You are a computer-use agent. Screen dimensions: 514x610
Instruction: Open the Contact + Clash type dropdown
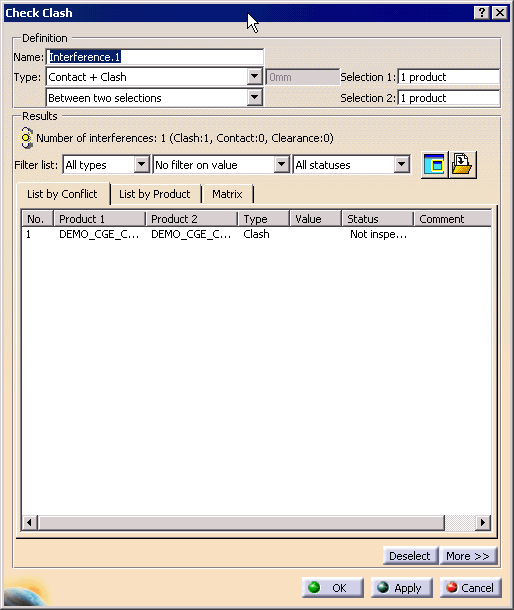pos(254,77)
